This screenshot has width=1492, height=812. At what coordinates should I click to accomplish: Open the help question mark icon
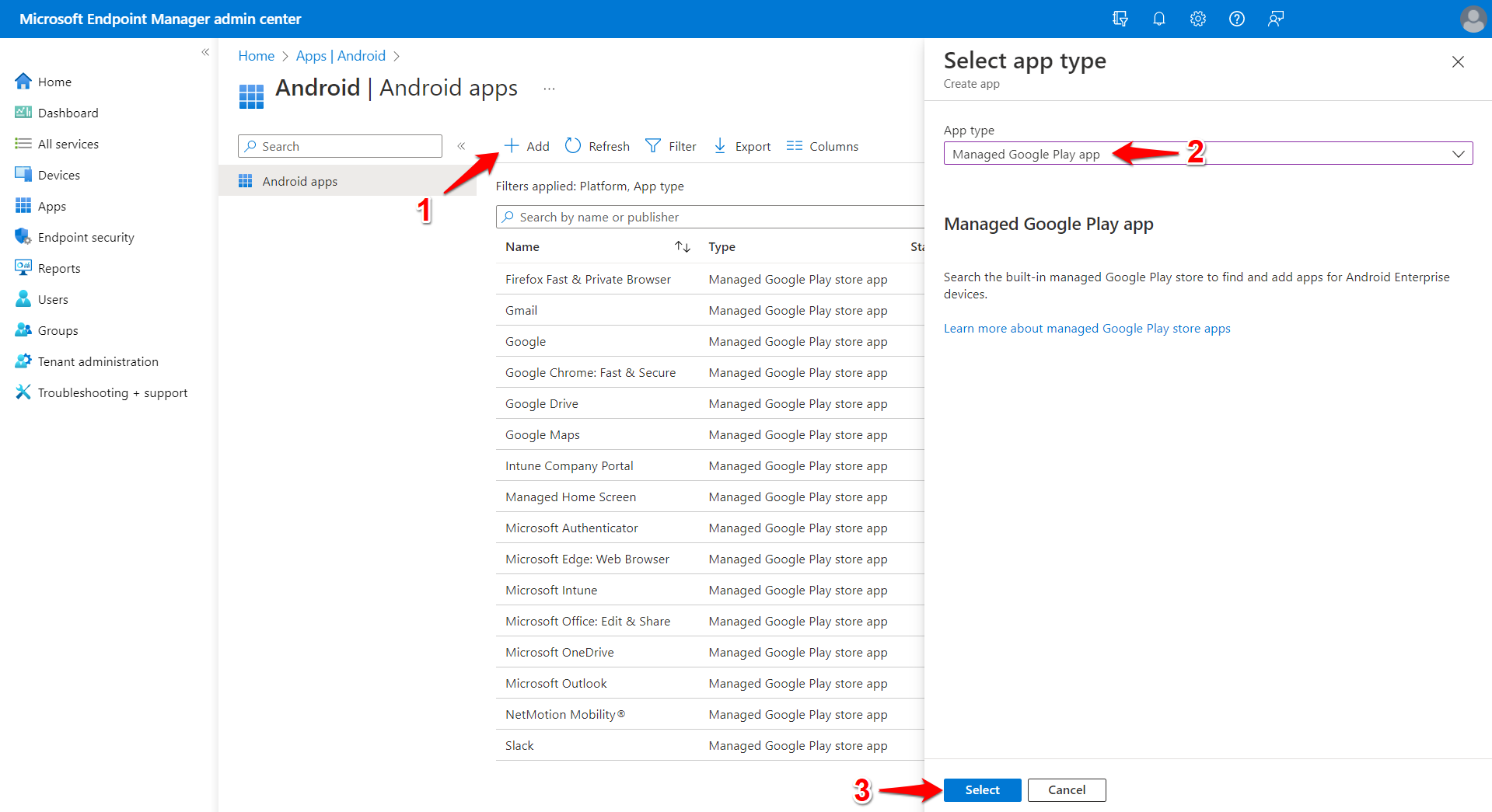(x=1236, y=19)
